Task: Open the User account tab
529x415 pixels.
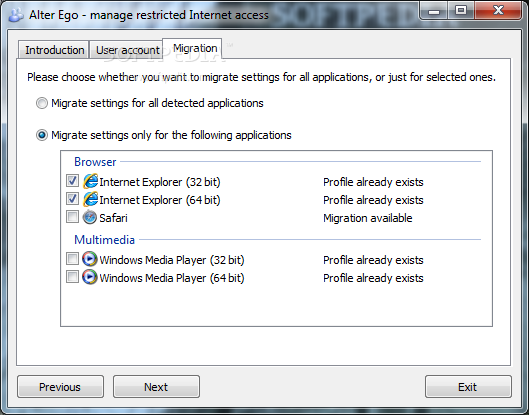Action: [127, 50]
